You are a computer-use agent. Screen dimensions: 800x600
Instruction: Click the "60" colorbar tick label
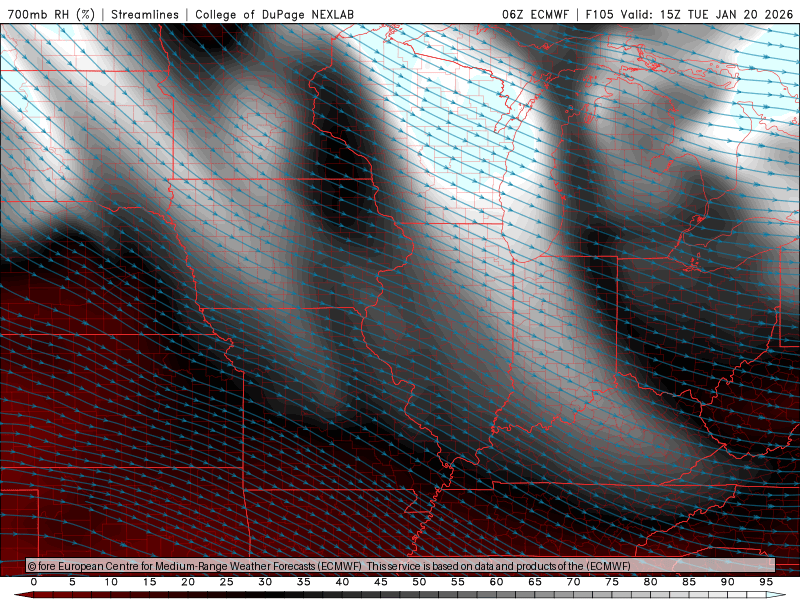pos(496,582)
